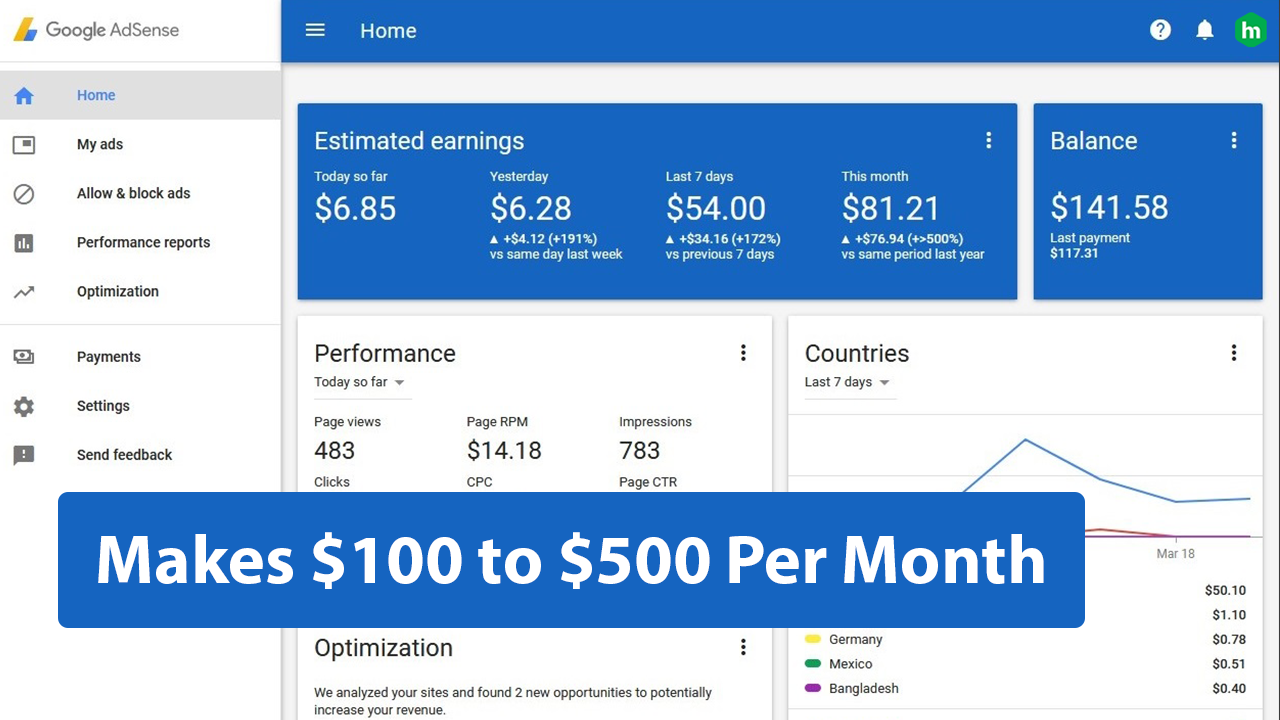Open the green account avatar
1280x720 pixels.
[x=1250, y=30]
